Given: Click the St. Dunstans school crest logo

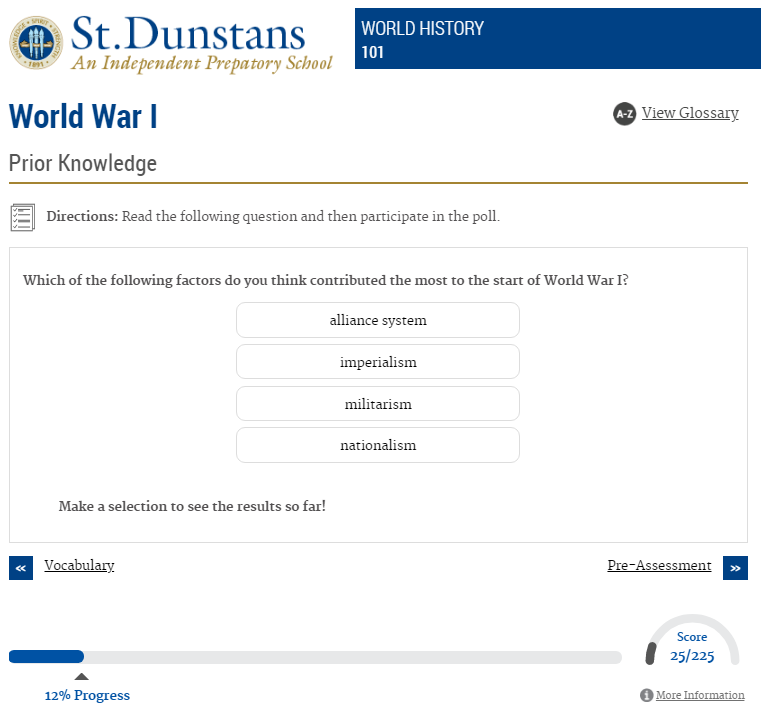Looking at the screenshot, I should 36,43.
